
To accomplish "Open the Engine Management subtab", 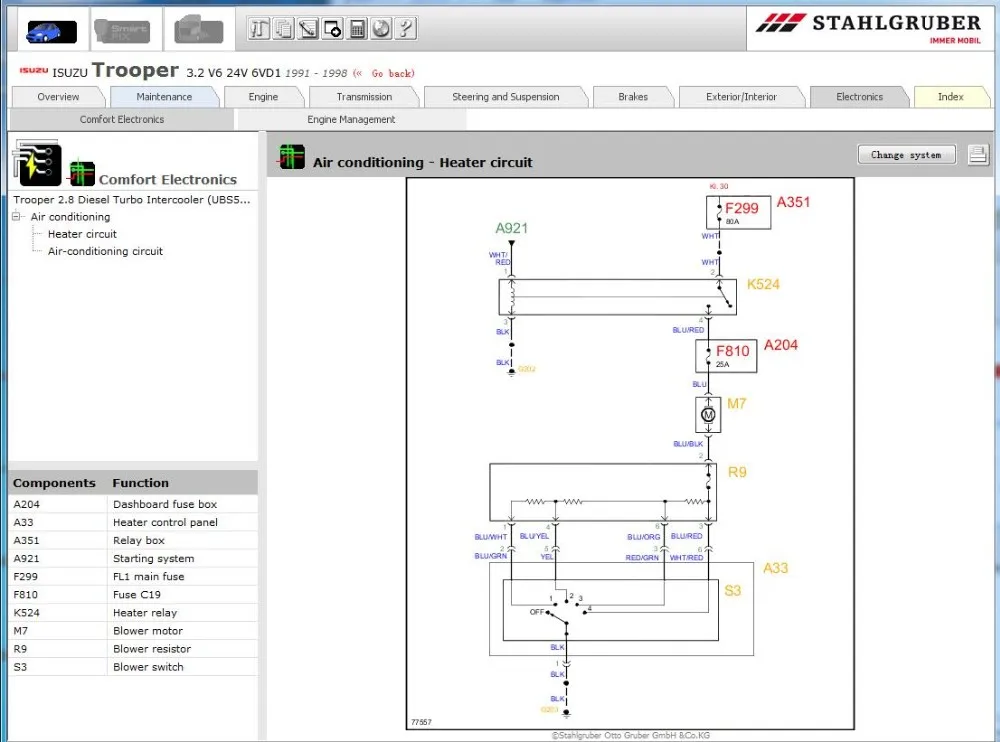I will coord(351,119).
